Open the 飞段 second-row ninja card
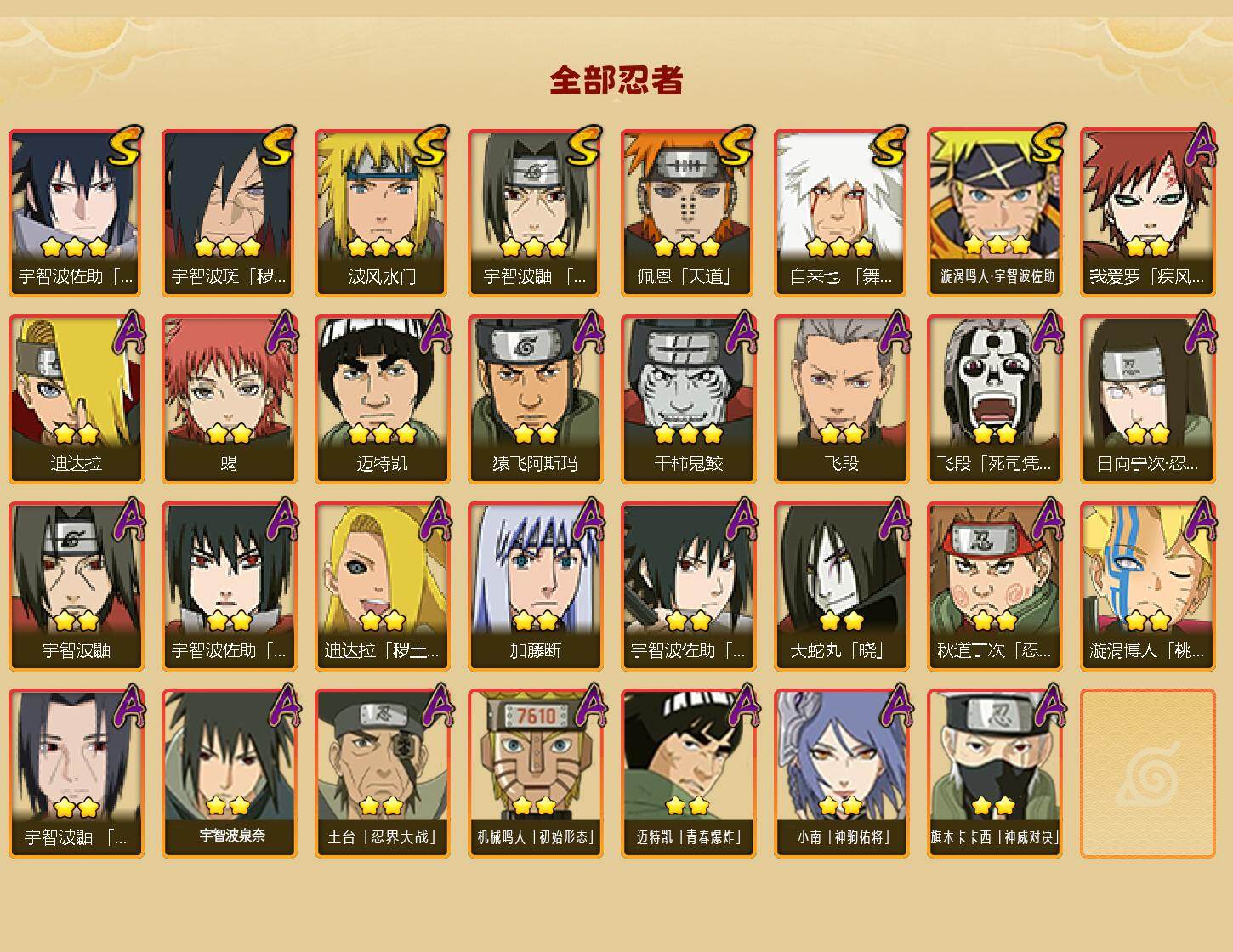Image resolution: width=1233 pixels, height=952 pixels. (841, 399)
